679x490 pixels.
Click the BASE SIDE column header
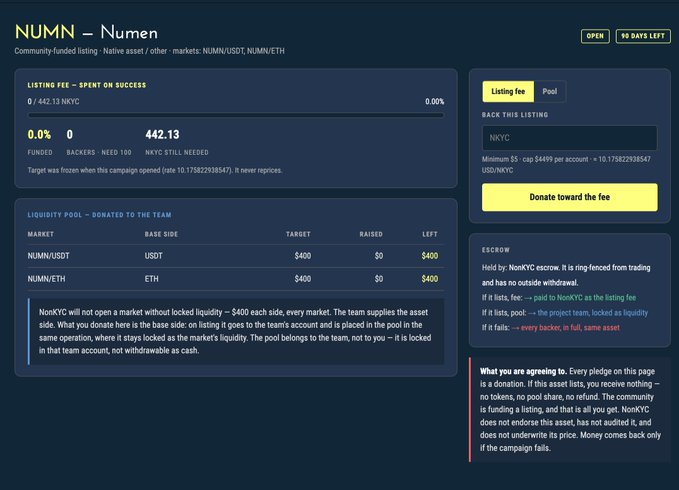[x=161, y=234]
